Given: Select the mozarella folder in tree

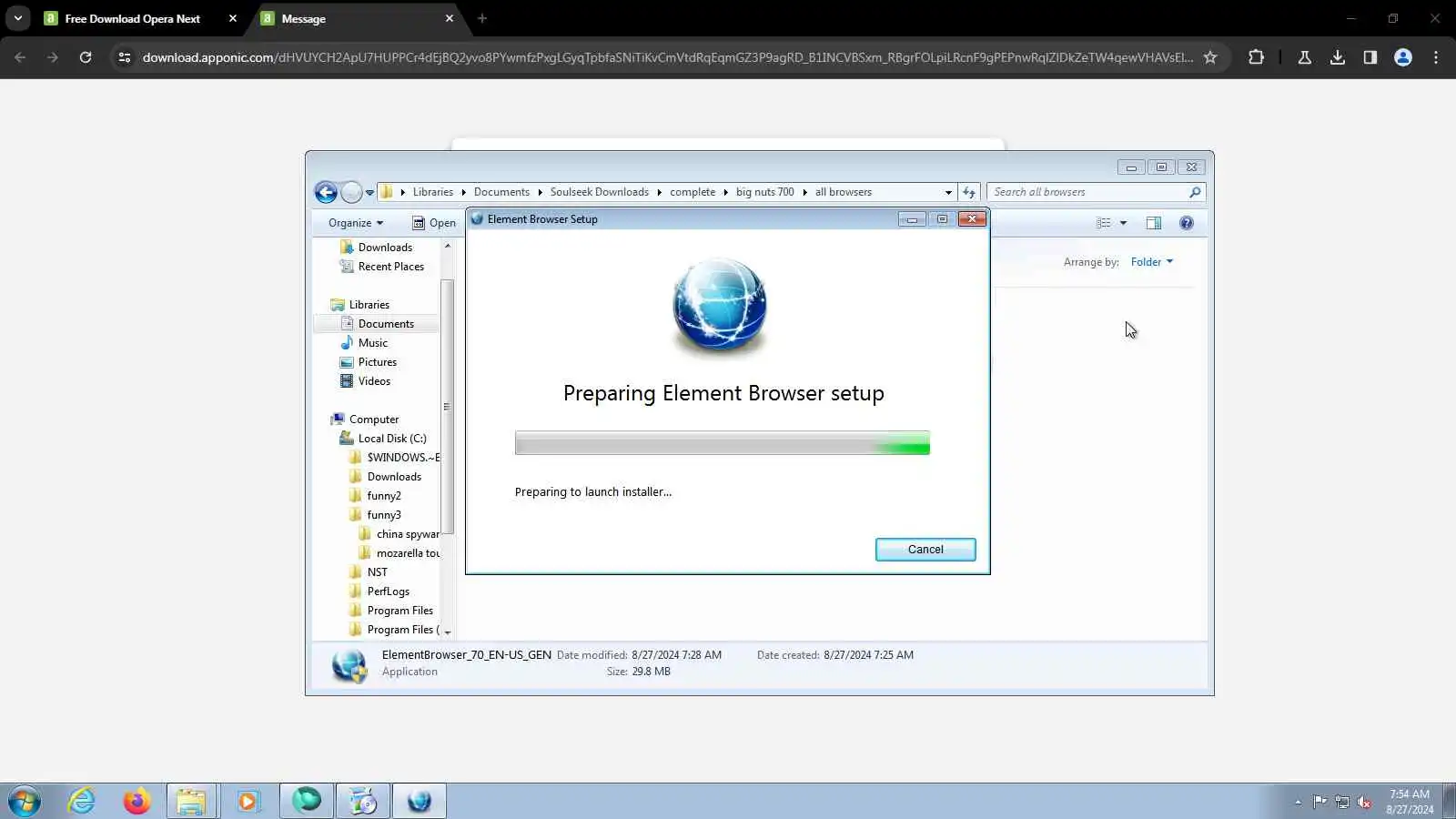Looking at the screenshot, I should (408, 553).
